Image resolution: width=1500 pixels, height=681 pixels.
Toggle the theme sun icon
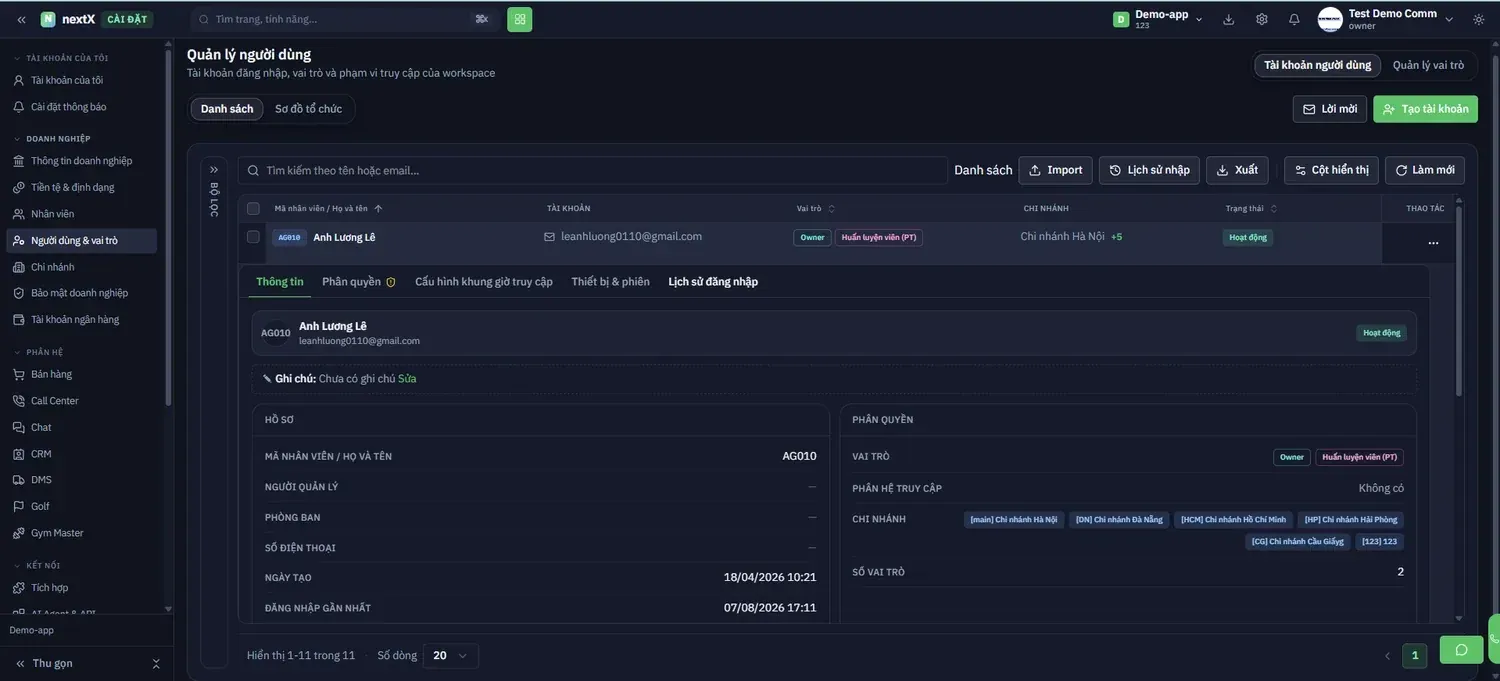click(x=1478, y=19)
